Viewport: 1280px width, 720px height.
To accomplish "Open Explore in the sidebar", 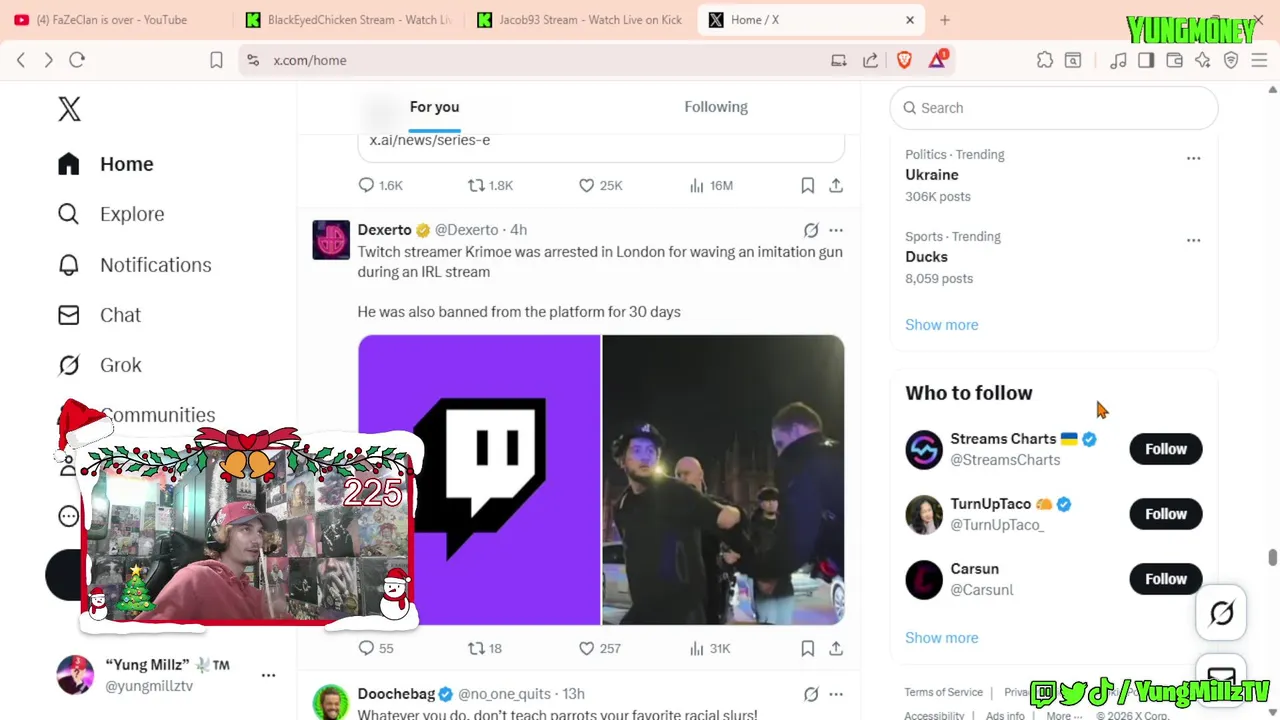I will 111,214.
